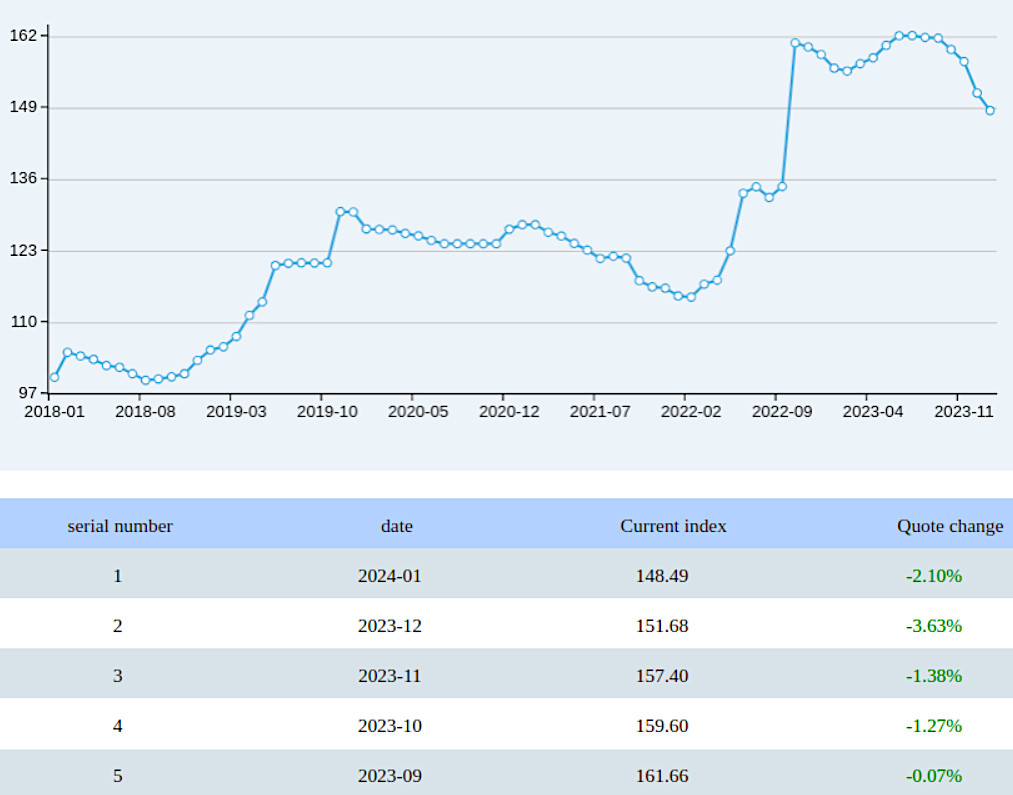This screenshot has width=1013, height=795.
Task: Click the serial number column header
Action: [119, 525]
